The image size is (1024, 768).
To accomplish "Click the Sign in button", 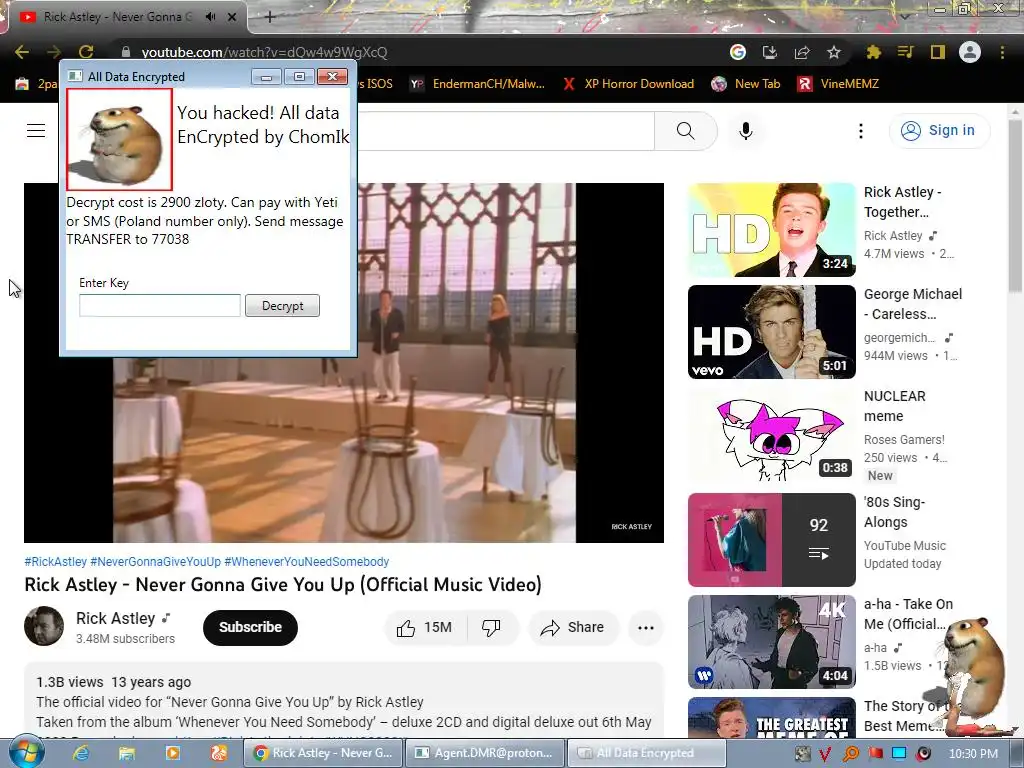I will pyautogui.click(x=939, y=131).
